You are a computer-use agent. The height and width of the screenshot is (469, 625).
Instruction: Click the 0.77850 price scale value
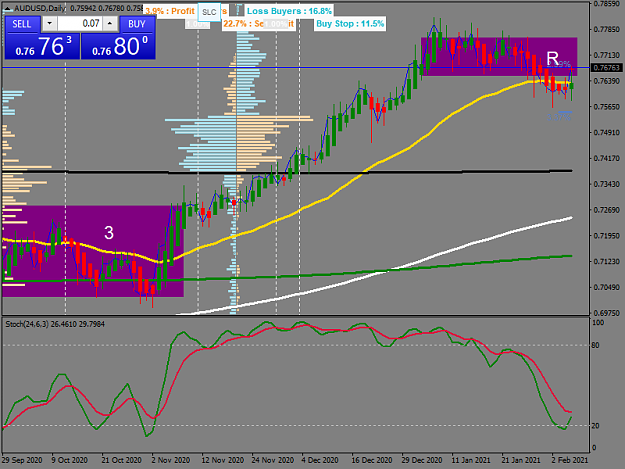[607, 29]
